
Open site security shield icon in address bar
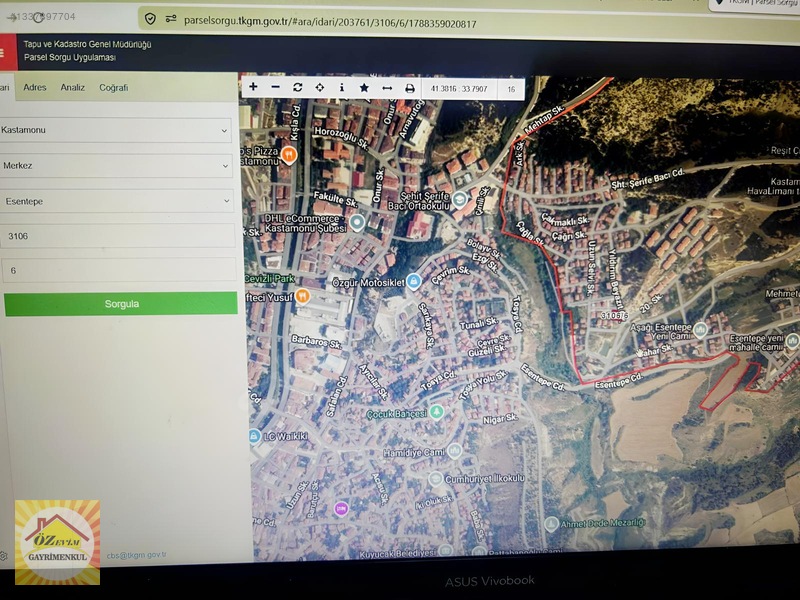(x=150, y=19)
